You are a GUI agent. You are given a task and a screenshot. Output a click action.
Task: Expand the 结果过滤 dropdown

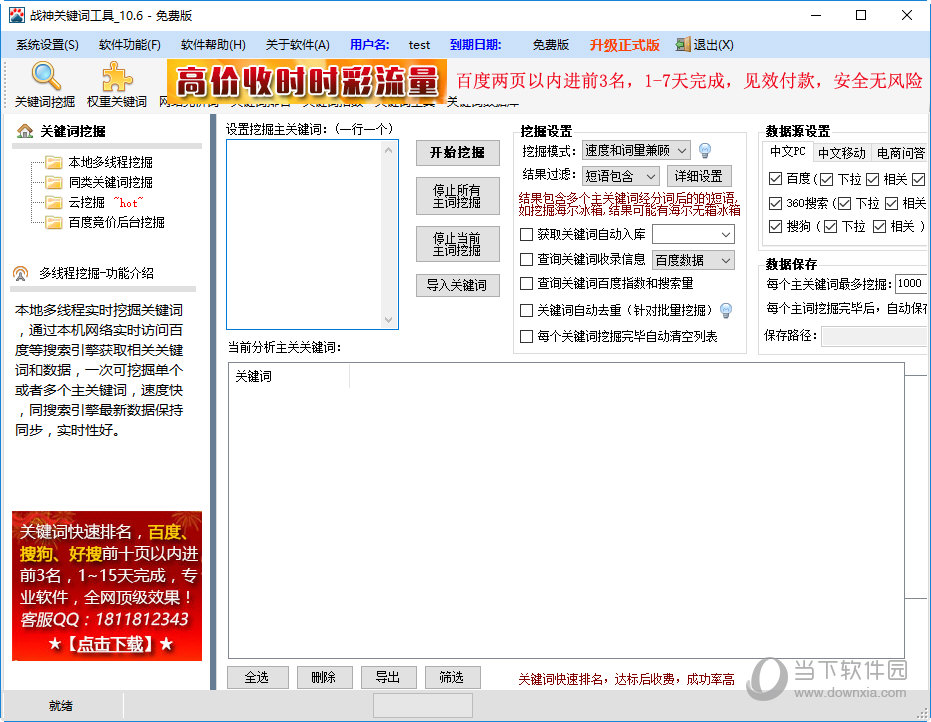[x=621, y=177]
